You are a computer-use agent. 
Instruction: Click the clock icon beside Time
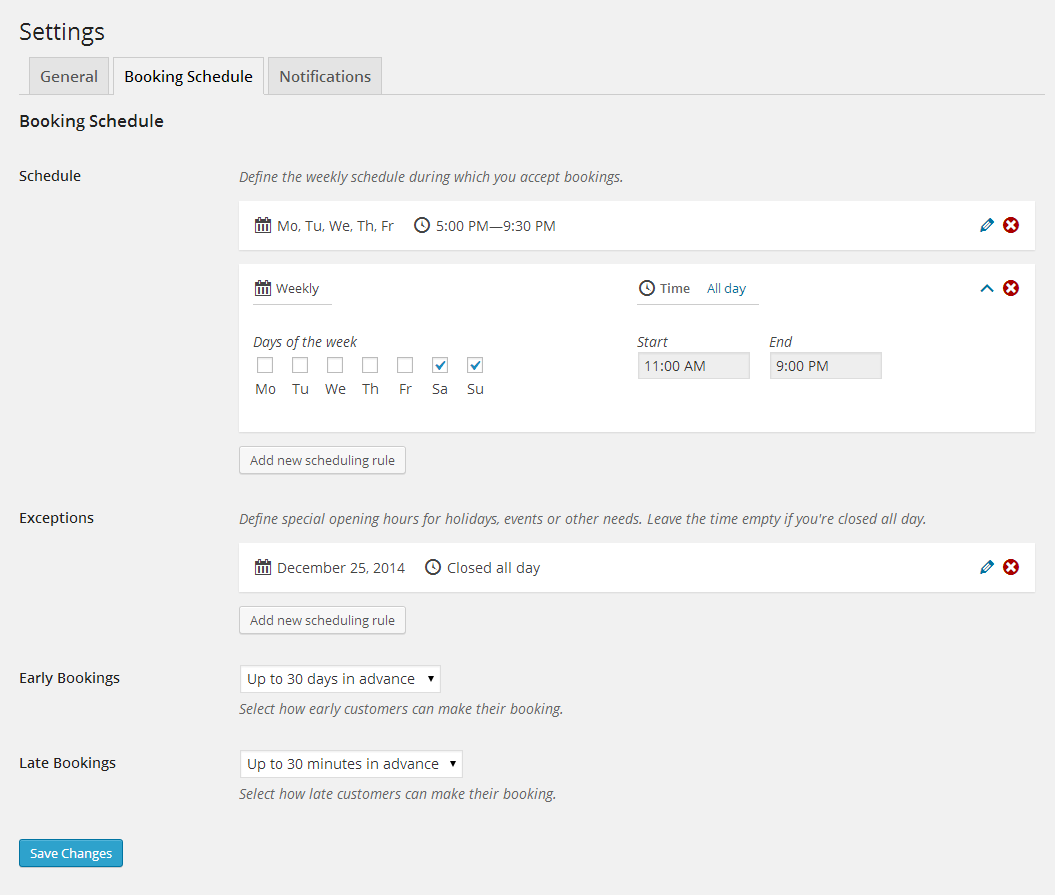coord(647,288)
